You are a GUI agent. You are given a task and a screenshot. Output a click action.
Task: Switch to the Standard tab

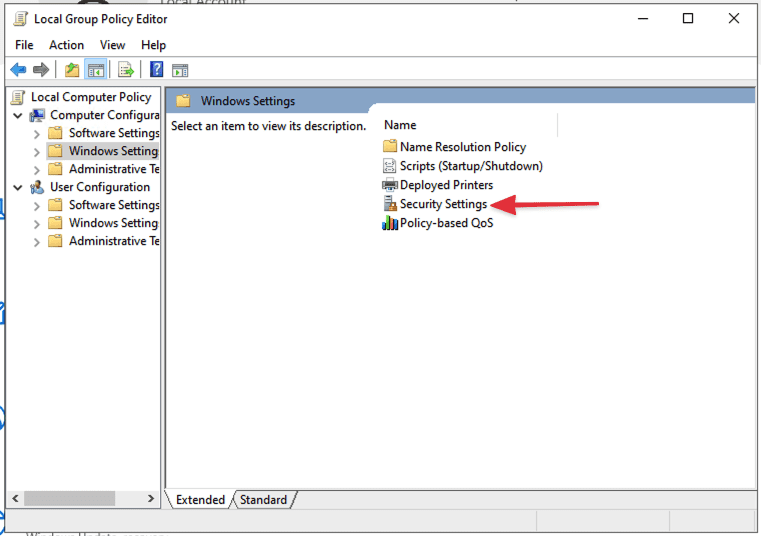pyautogui.click(x=263, y=500)
